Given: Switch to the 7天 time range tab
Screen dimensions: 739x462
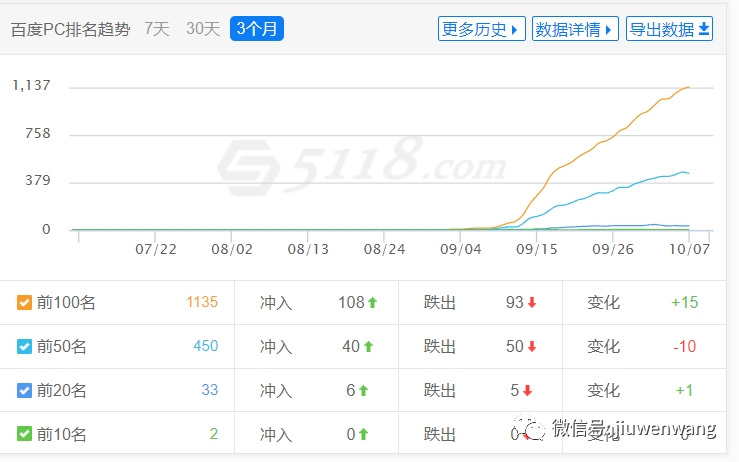Looking at the screenshot, I should pos(156,29).
